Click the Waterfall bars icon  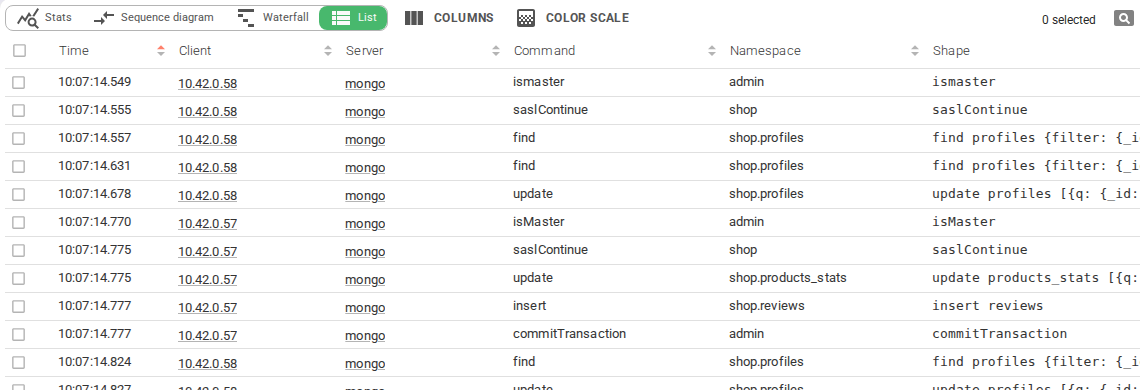(246, 18)
